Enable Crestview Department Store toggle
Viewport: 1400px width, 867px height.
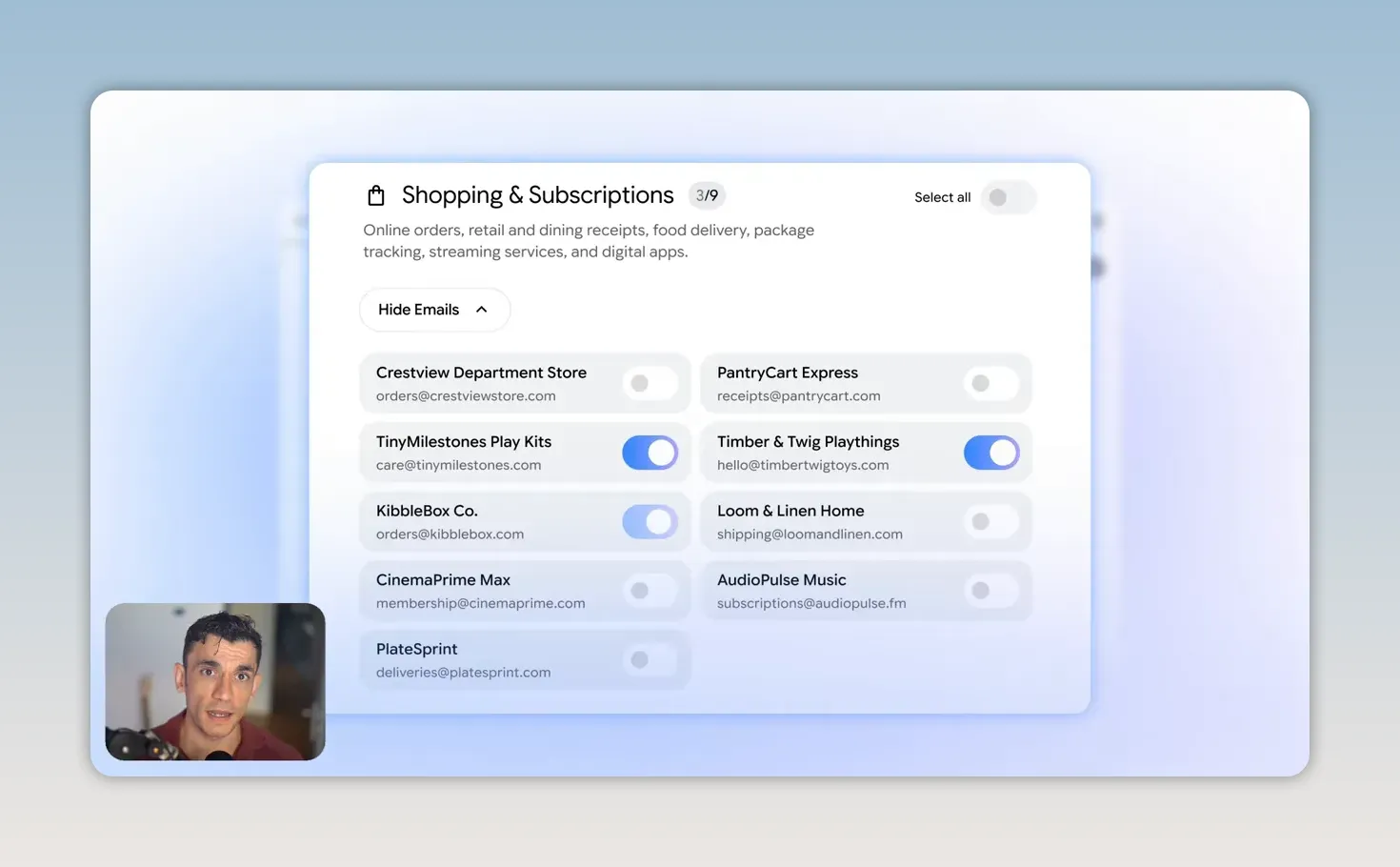click(x=650, y=383)
